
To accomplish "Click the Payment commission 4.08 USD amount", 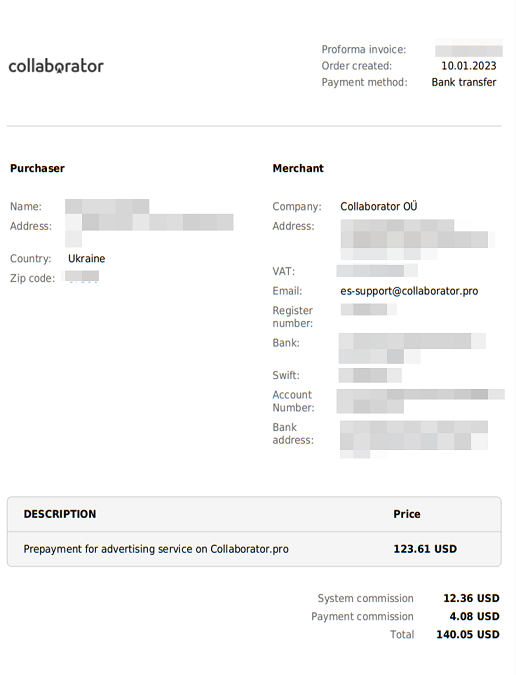I will pyautogui.click(x=474, y=616).
